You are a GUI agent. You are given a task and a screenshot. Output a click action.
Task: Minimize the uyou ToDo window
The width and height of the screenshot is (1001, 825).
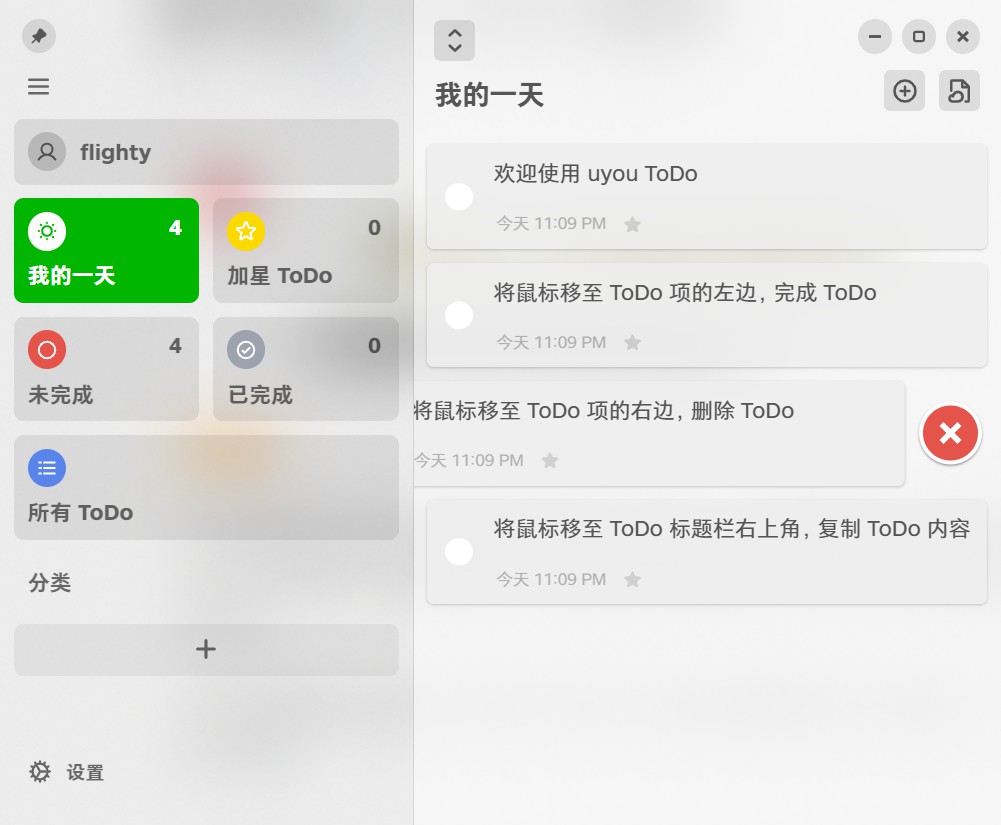click(875, 36)
